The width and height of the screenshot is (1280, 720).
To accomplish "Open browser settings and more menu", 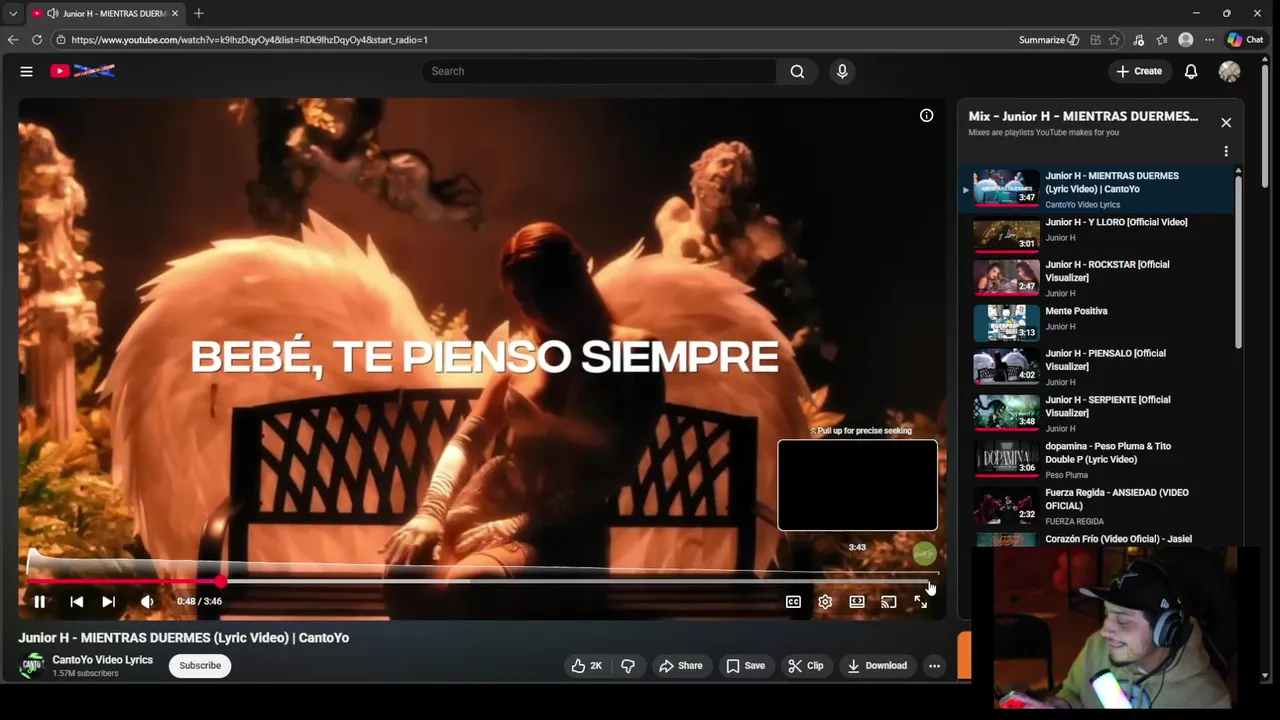I will (x=1209, y=40).
